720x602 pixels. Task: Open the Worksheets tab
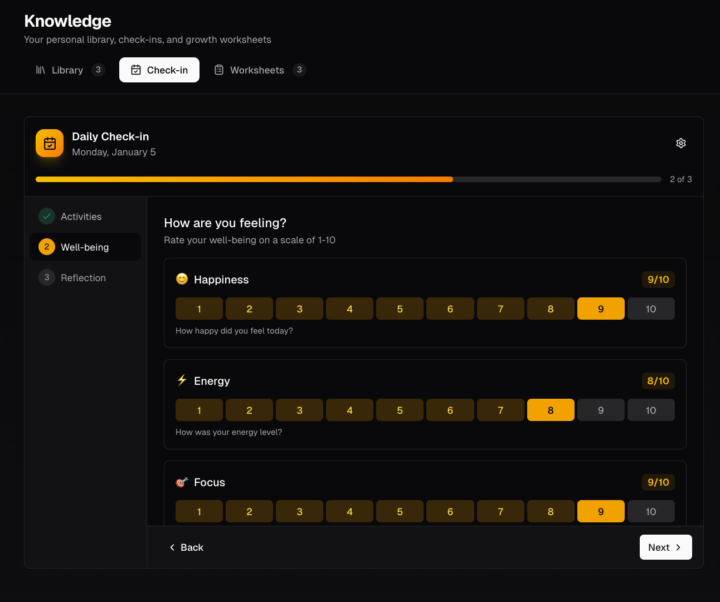(x=258, y=70)
